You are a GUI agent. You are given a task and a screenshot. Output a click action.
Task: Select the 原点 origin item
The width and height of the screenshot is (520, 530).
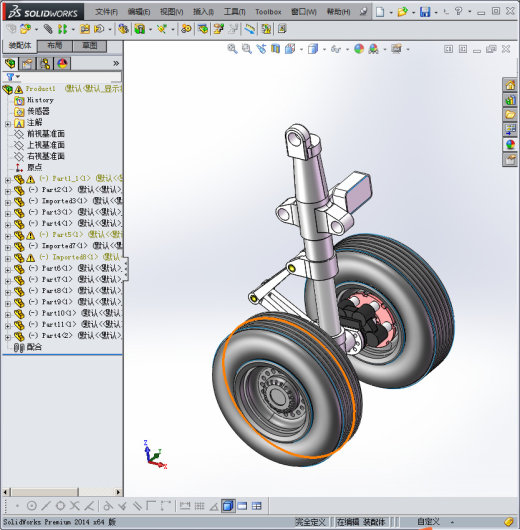pyautogui.click(x=34, y=167)
